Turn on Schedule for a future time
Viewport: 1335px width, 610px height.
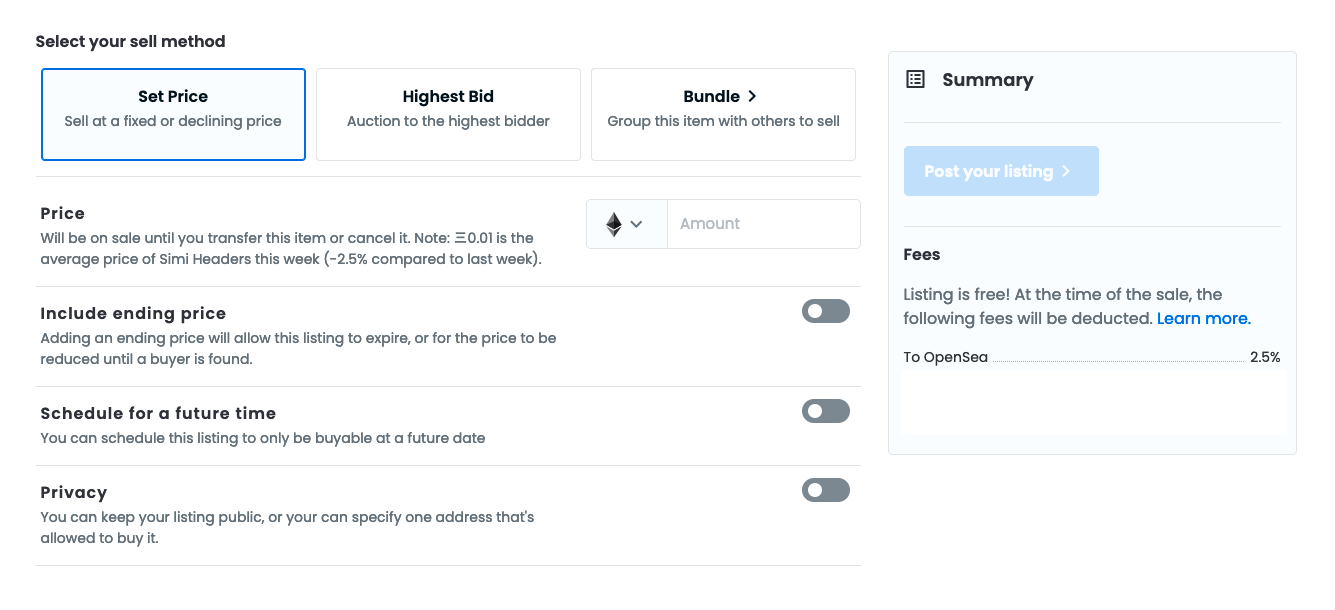coord(825,411)
